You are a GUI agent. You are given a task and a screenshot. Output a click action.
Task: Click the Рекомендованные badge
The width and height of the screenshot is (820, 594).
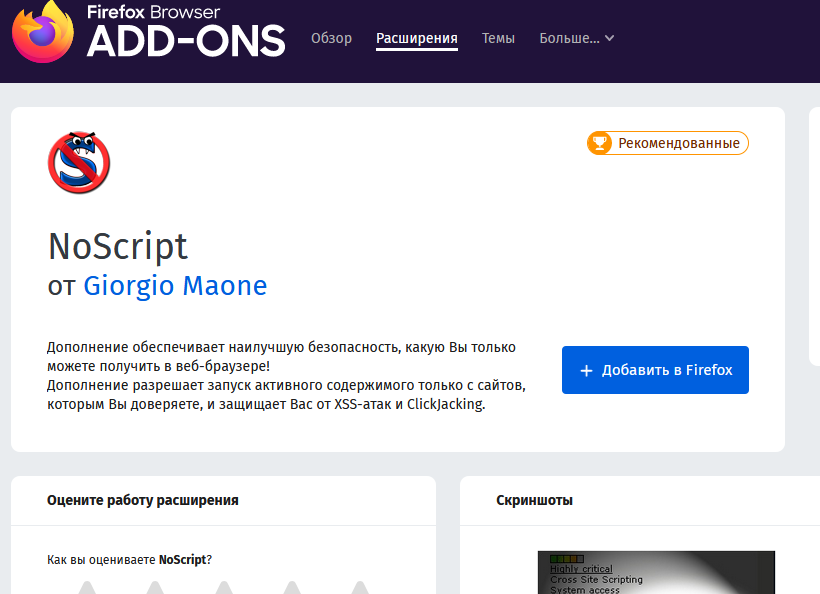pos(668,143)
